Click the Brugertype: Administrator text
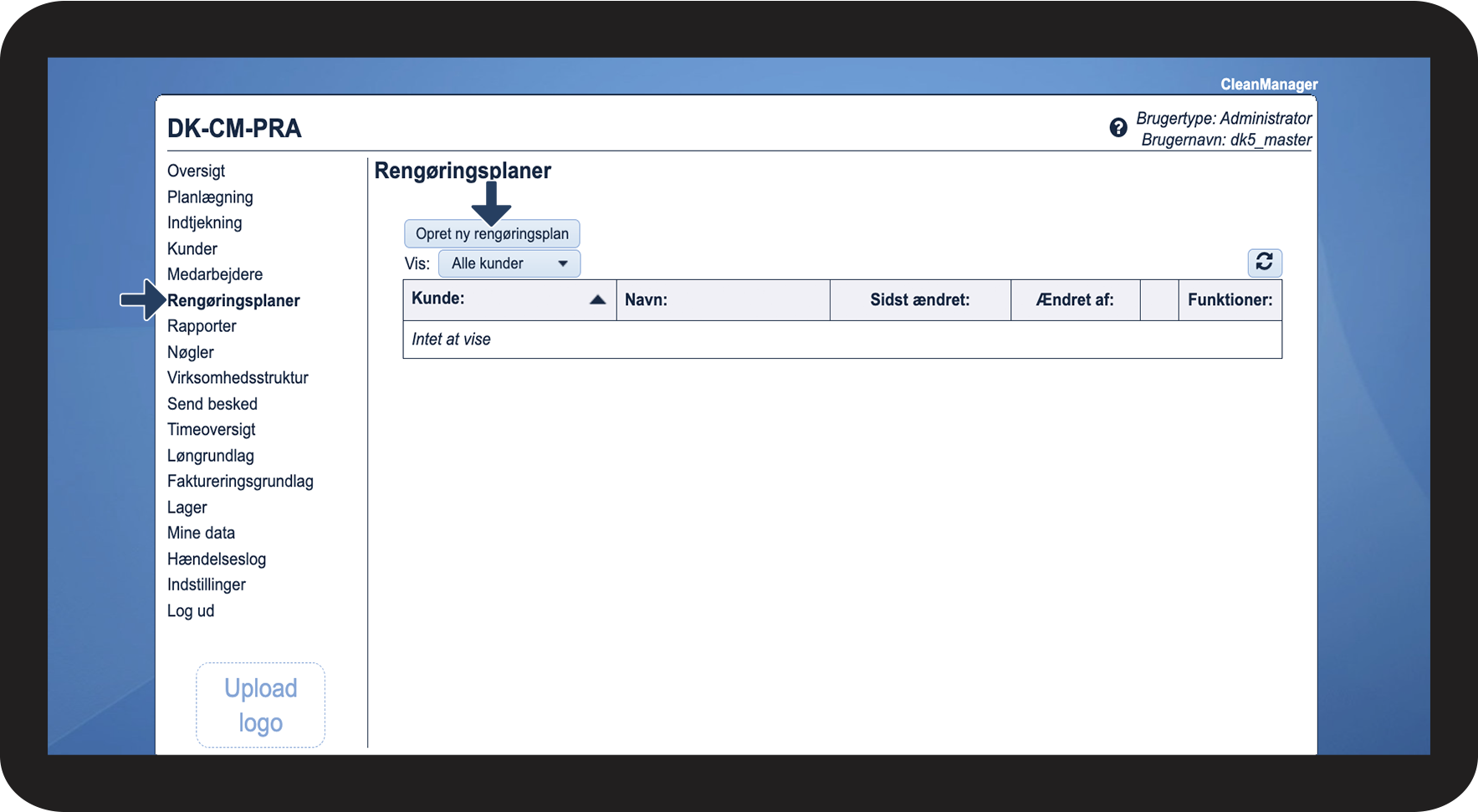 coord(1224,119)
